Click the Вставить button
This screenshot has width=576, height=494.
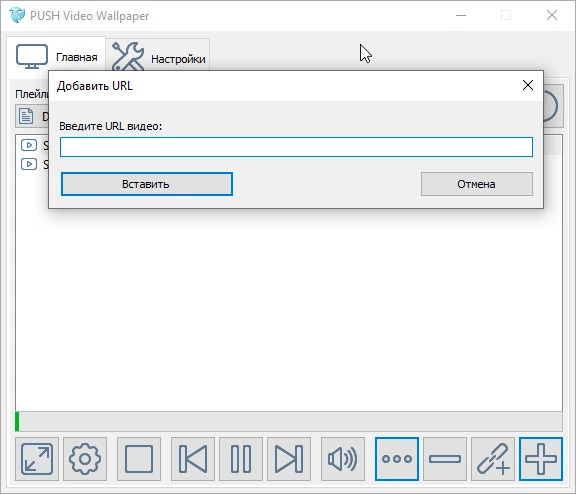coord(147,184)
